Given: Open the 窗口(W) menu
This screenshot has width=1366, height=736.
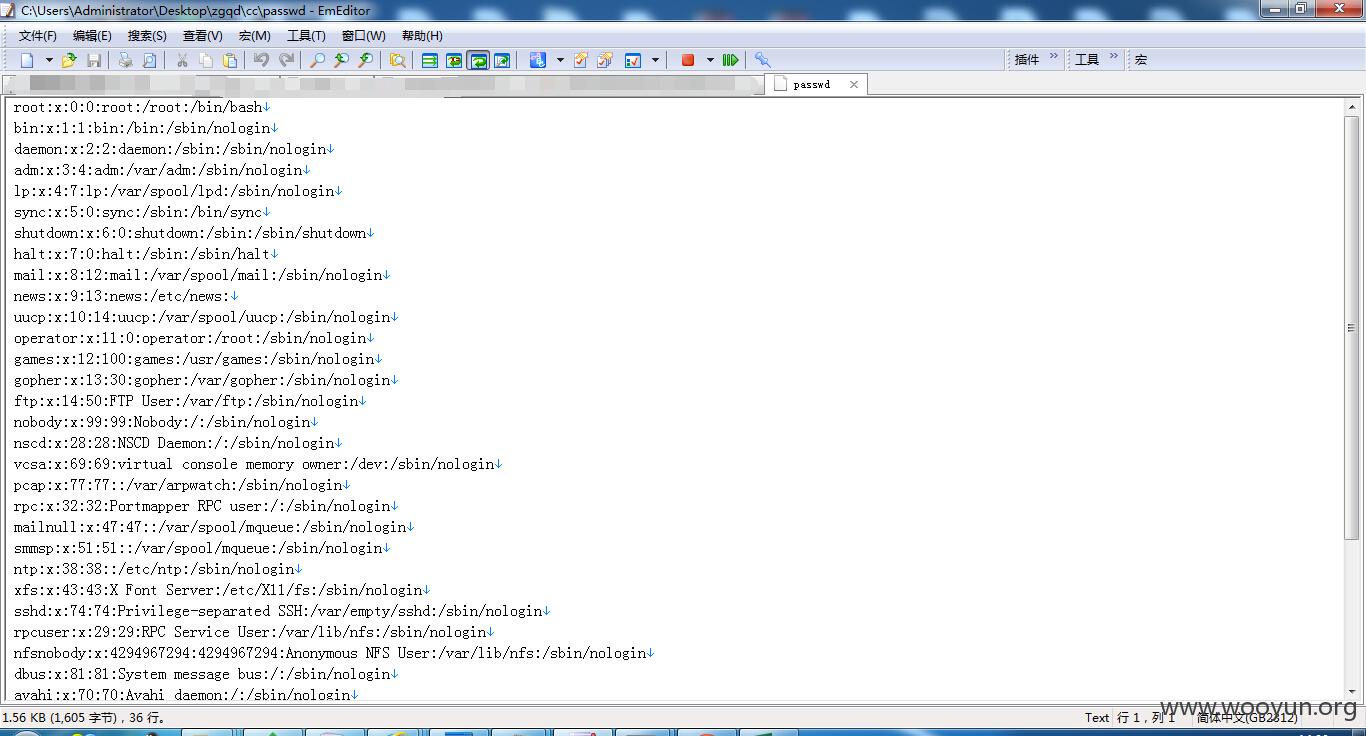Looking at the screenshot, I should [363, 35].
